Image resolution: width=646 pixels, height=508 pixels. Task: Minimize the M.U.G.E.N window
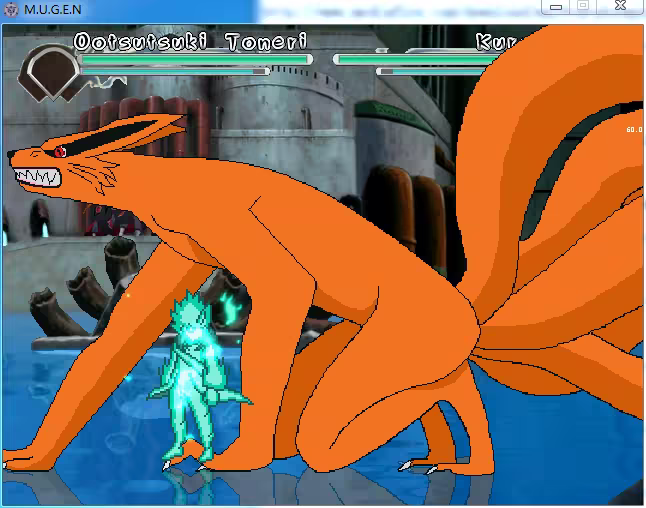(x=556, y=7)
